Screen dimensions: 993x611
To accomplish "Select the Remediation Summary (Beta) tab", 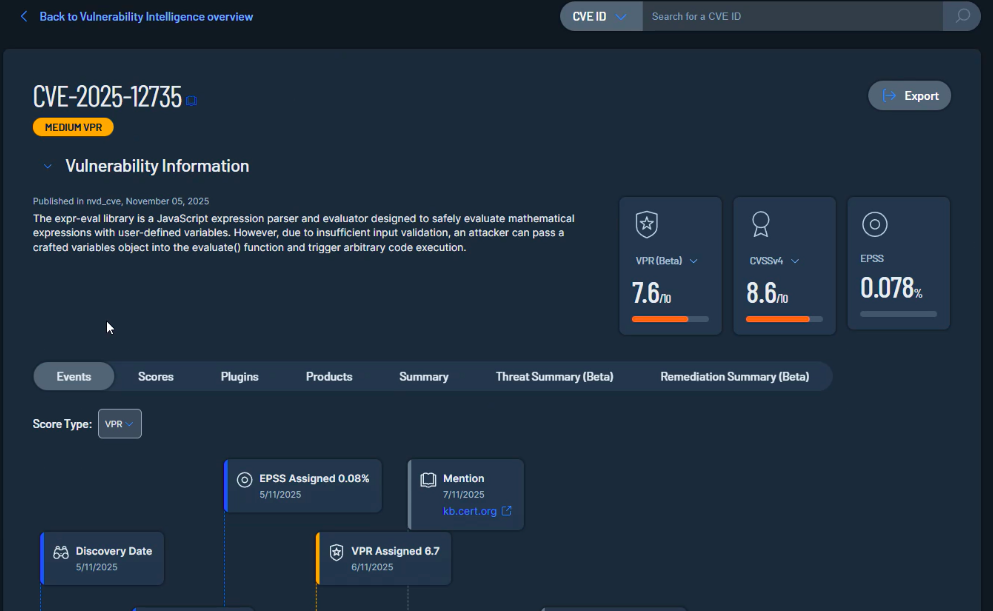I will (735, 377).
